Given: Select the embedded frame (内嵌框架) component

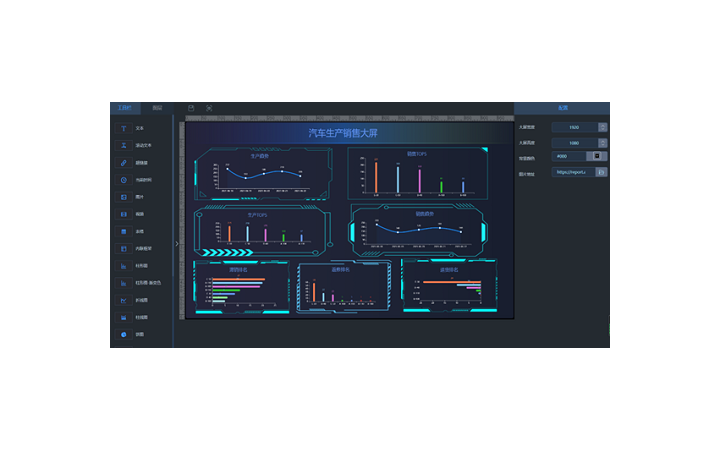Looking at the screenshot, I should tap(124, 248).
